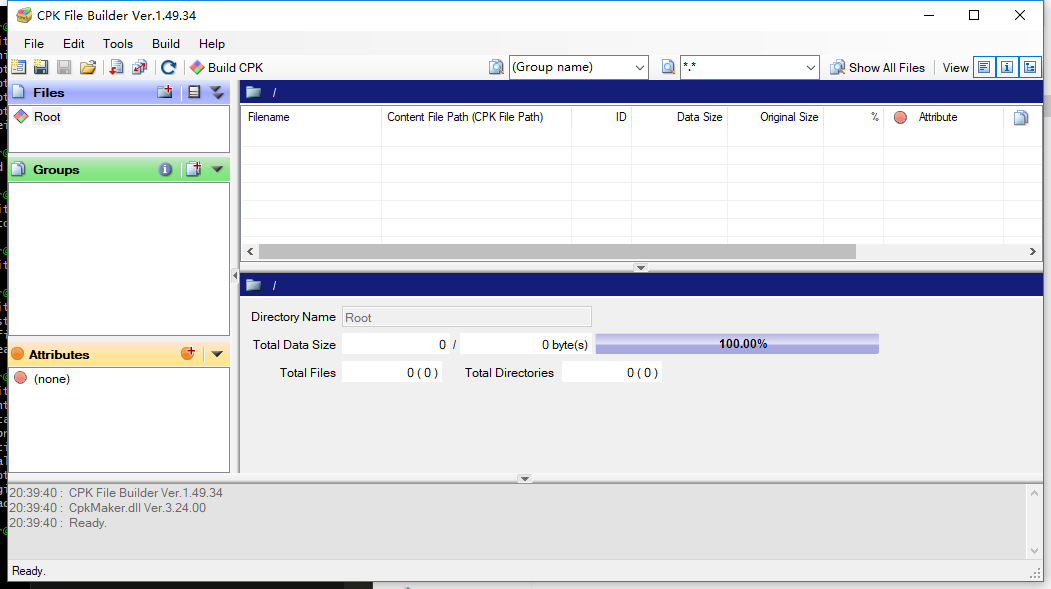Click the Directory Name field showing Root

tap(467, 317)
